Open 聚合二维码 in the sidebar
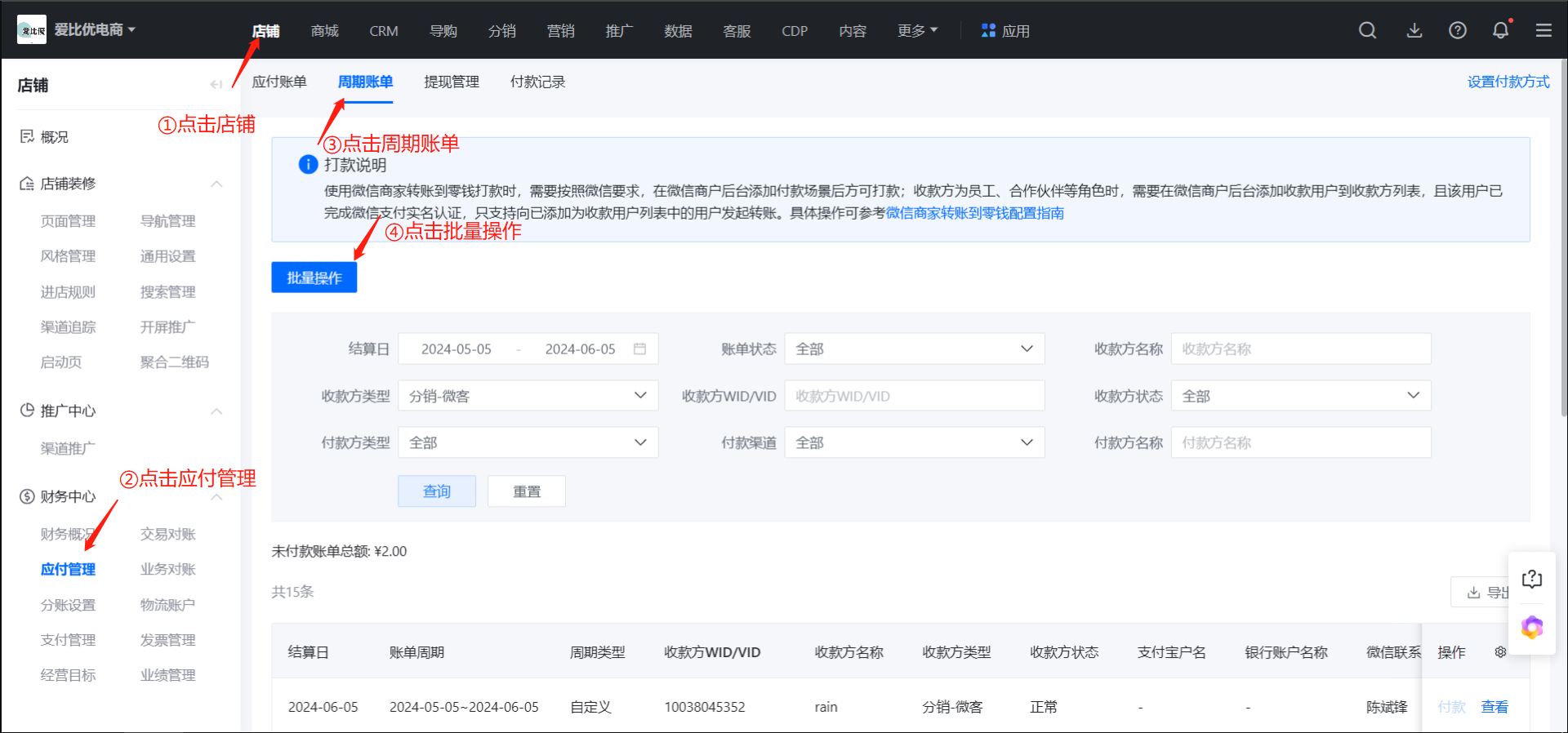1568x733 pixels. (x=174, y=362)
